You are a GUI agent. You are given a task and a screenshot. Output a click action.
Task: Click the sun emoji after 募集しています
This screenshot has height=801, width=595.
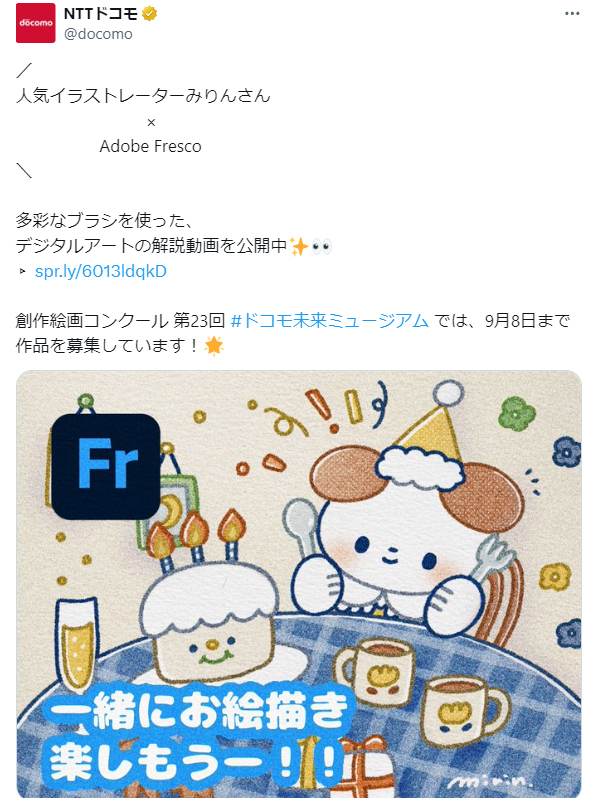(213, 346)
